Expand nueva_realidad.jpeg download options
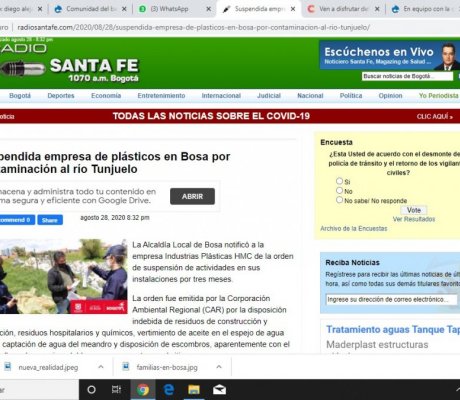The height and width of the screenshot is (400, 460). coord(101,367)
